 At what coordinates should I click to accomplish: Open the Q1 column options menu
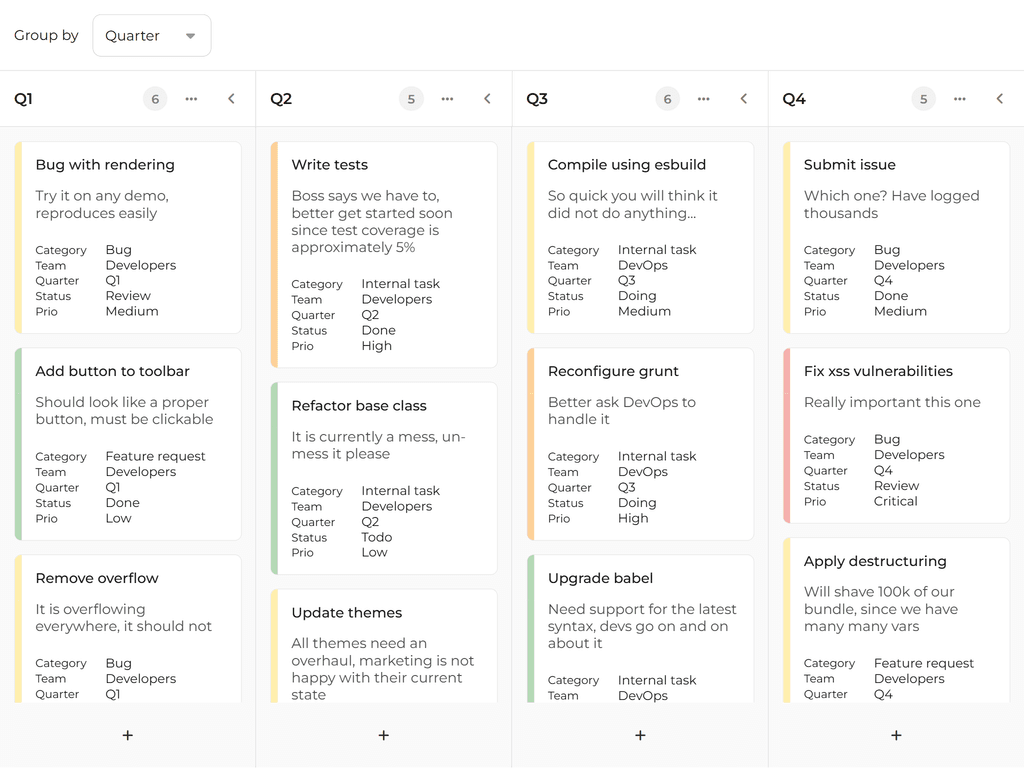tap(191, 98)
